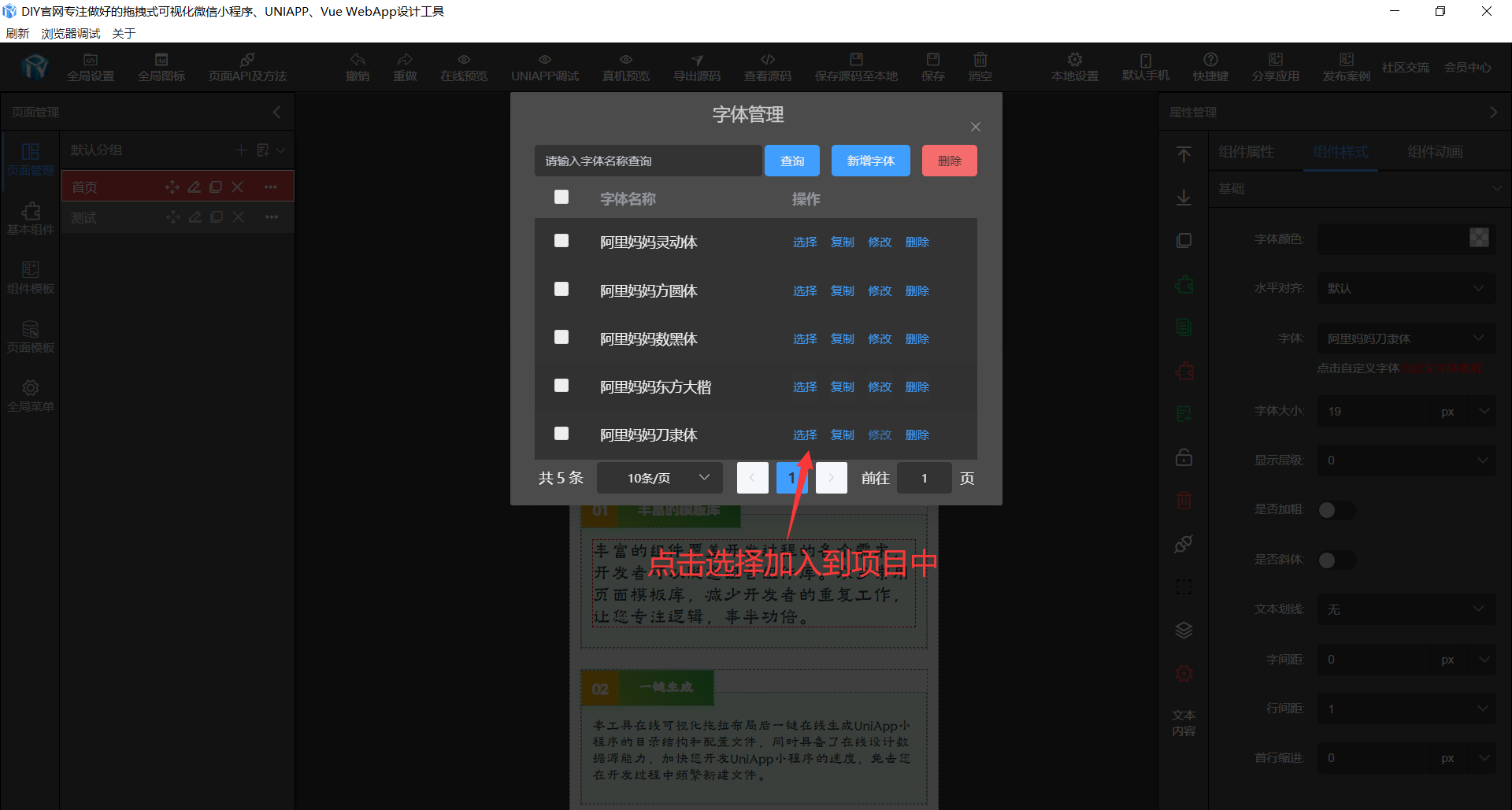Open 全局菜单 sidebar panel

31,395
